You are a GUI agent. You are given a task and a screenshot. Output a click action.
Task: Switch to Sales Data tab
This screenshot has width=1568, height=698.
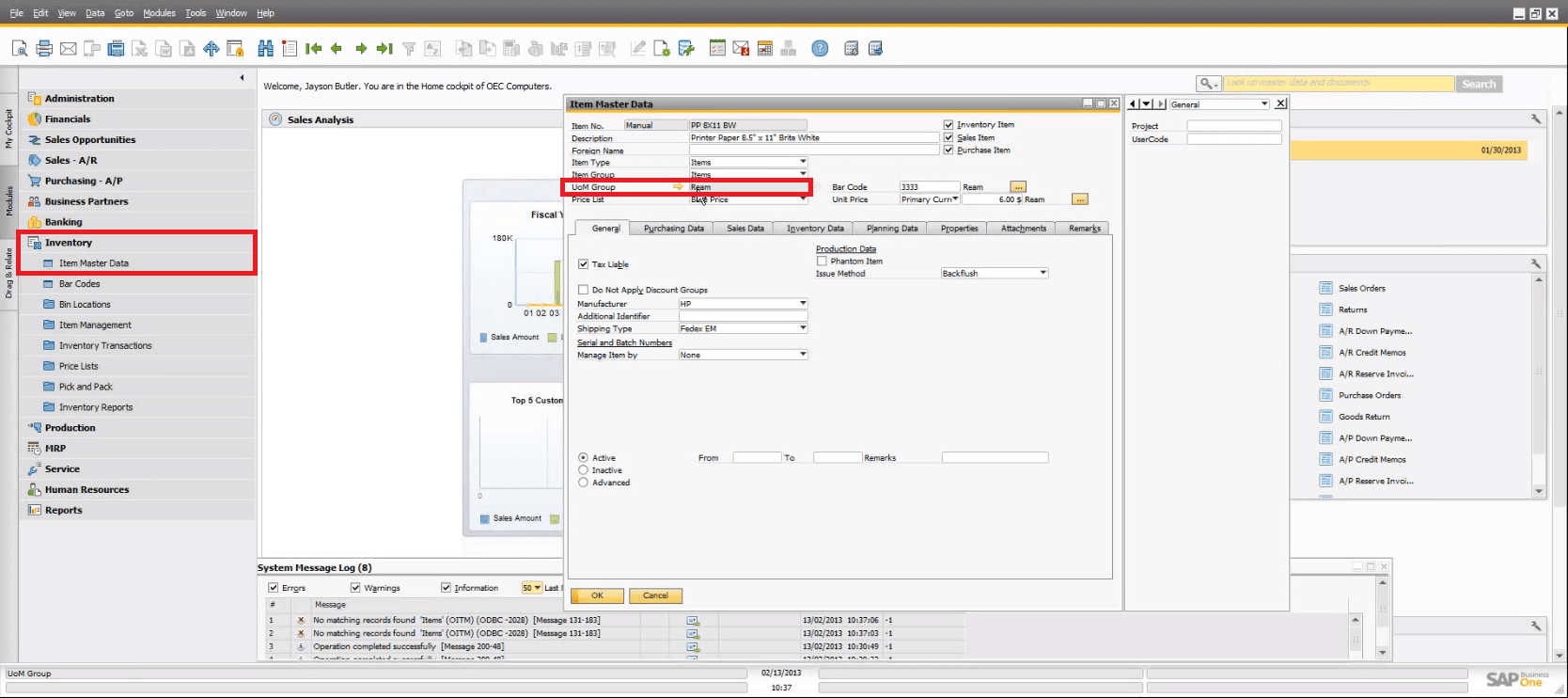(745, 229)
